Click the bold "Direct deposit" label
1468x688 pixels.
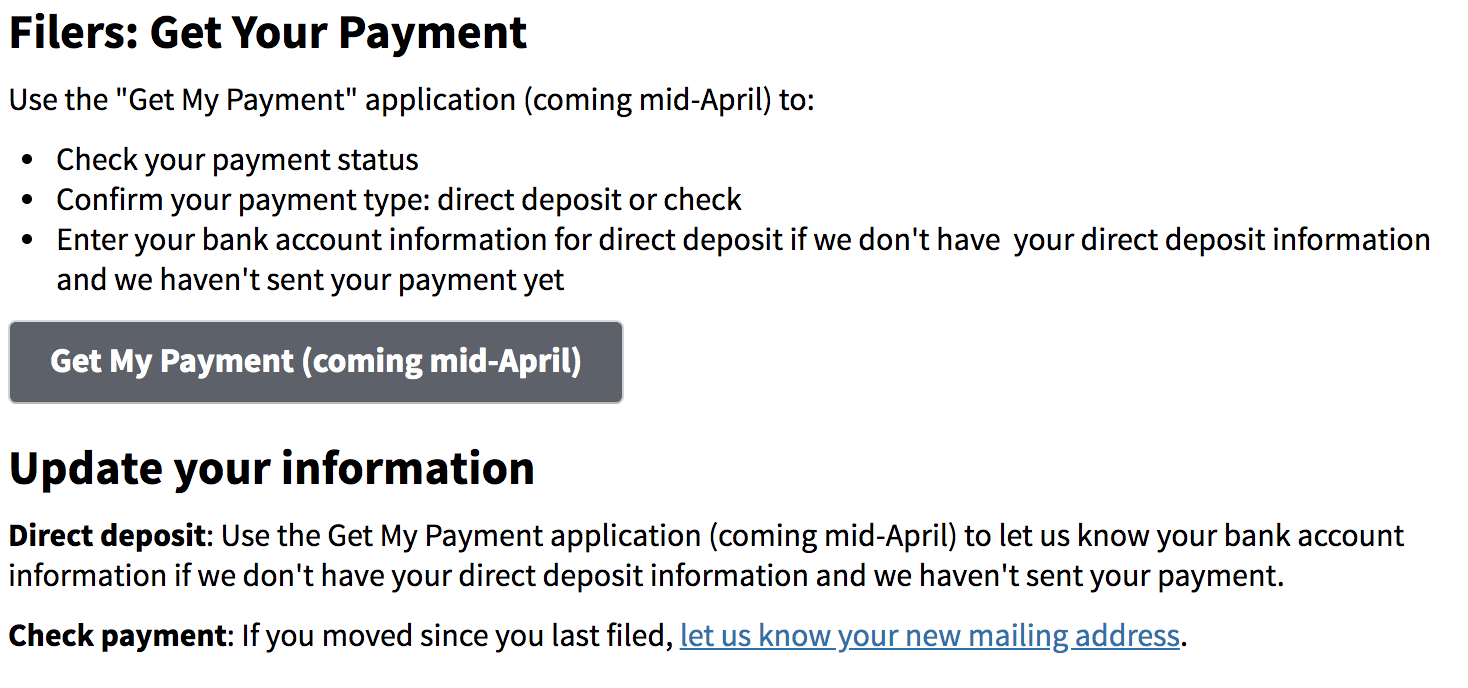pos(107,536)
